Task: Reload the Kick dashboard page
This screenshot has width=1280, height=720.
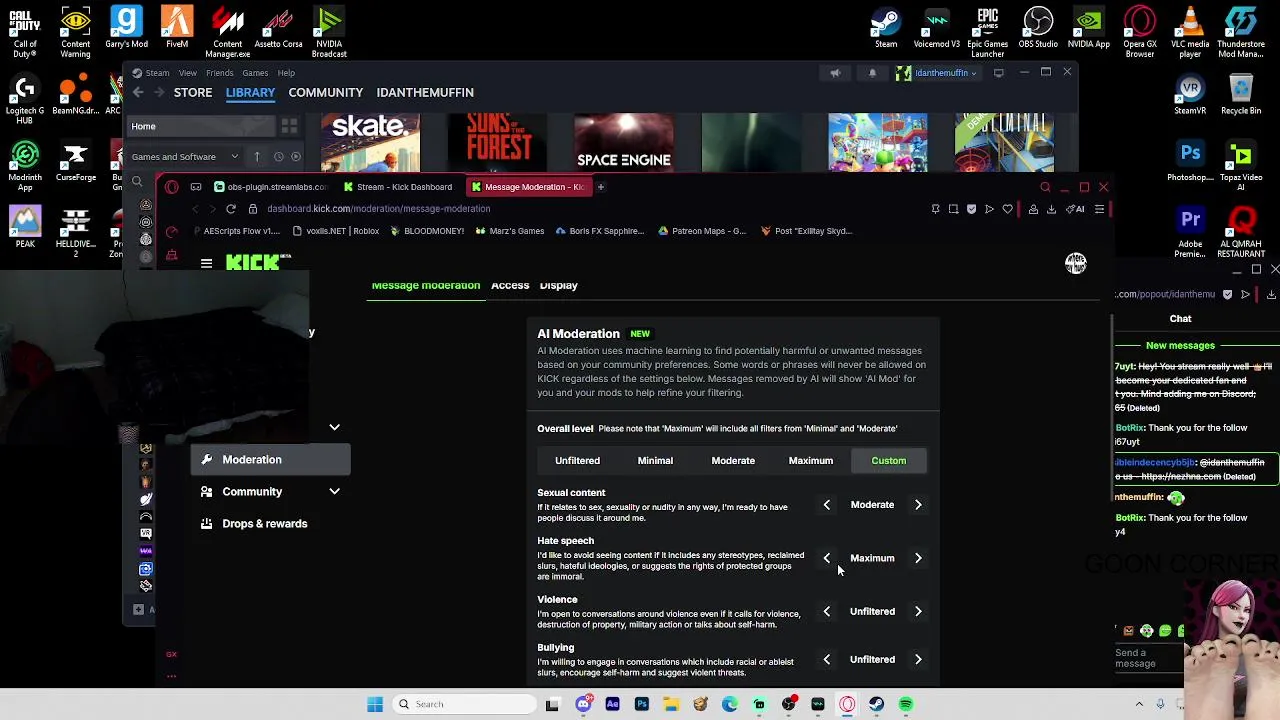Action: [x=231, y=209]
